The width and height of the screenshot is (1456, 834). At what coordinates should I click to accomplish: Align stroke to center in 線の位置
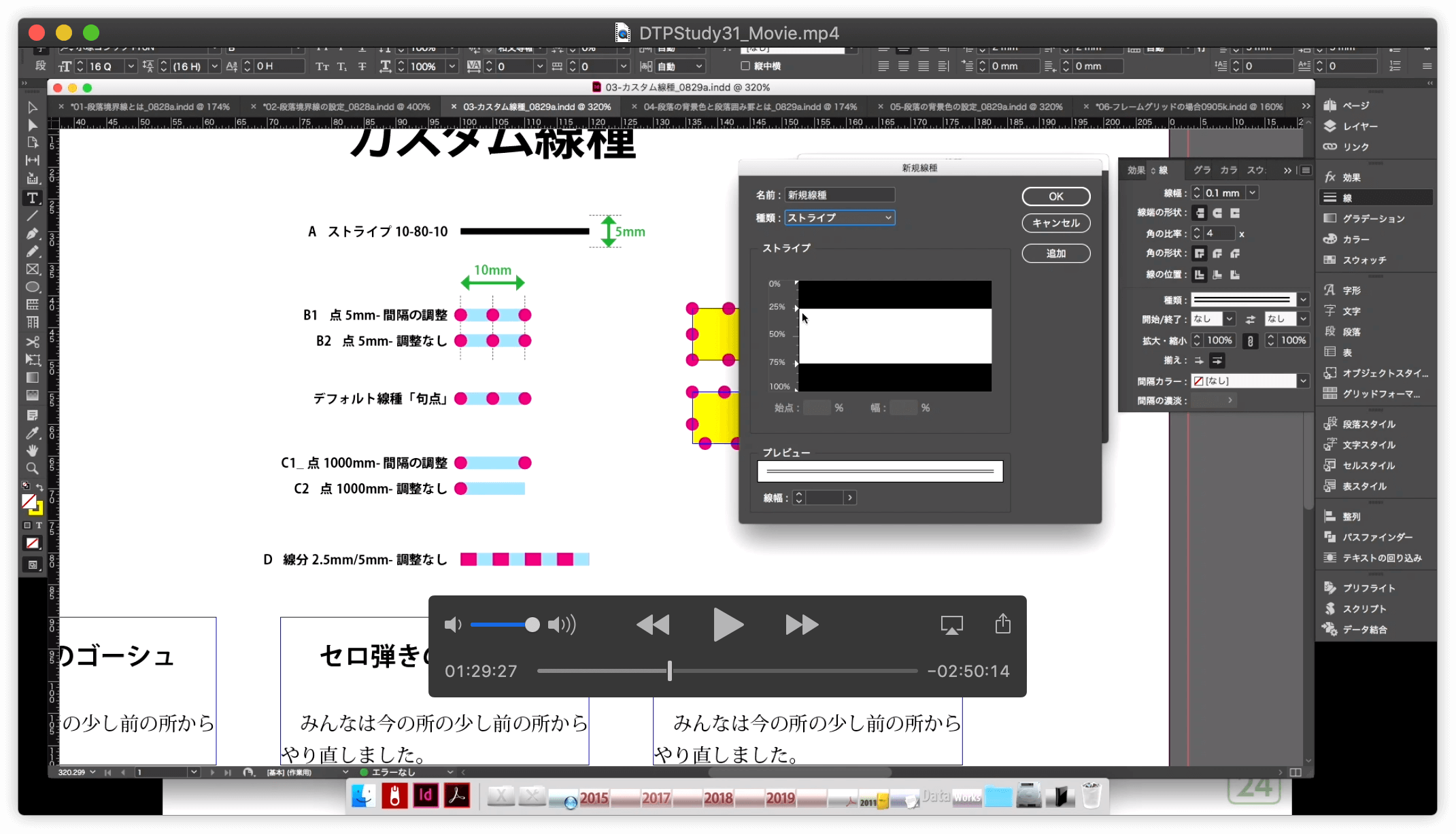point(1200,275)
